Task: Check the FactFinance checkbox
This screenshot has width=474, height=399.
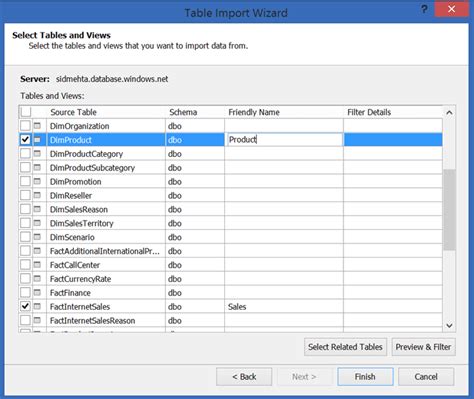Action: click(25, 292)
